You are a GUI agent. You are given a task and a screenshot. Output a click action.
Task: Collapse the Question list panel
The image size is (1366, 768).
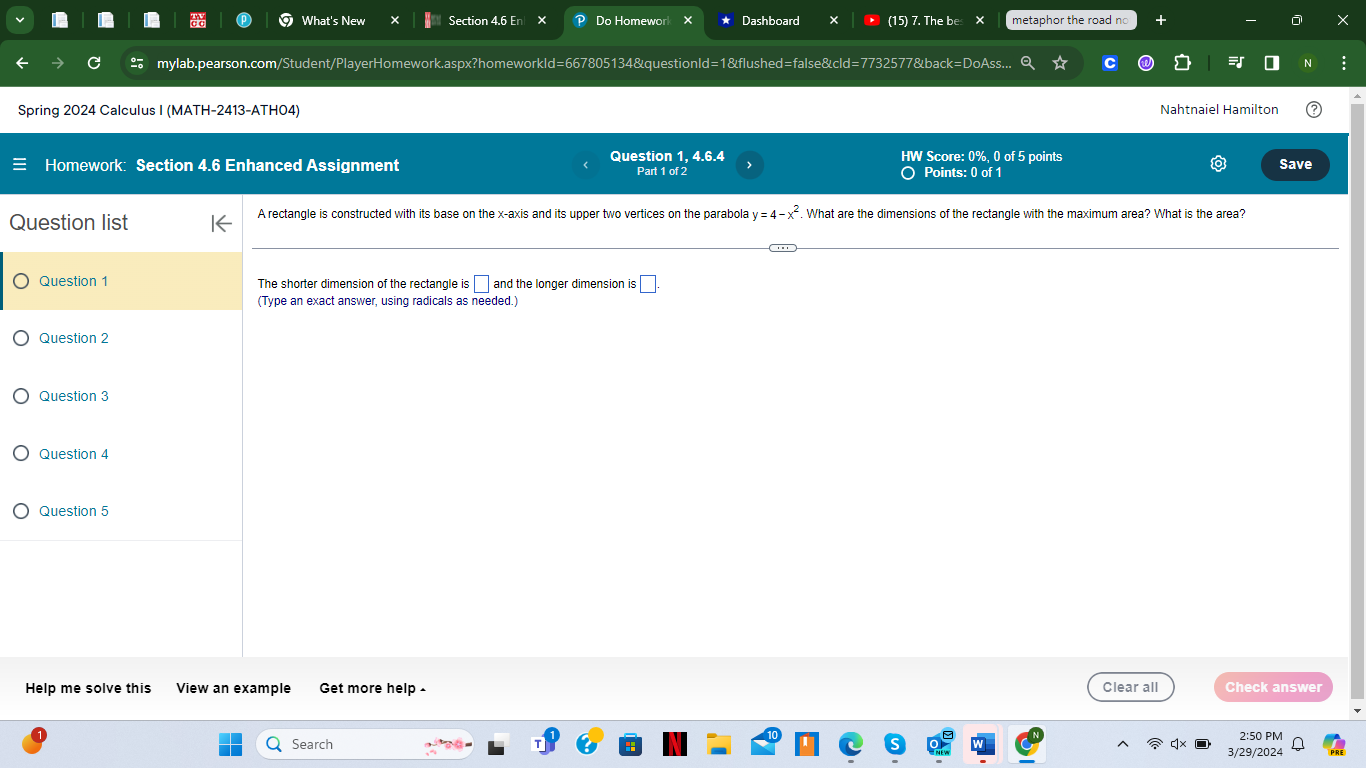[x=221, y=223]
